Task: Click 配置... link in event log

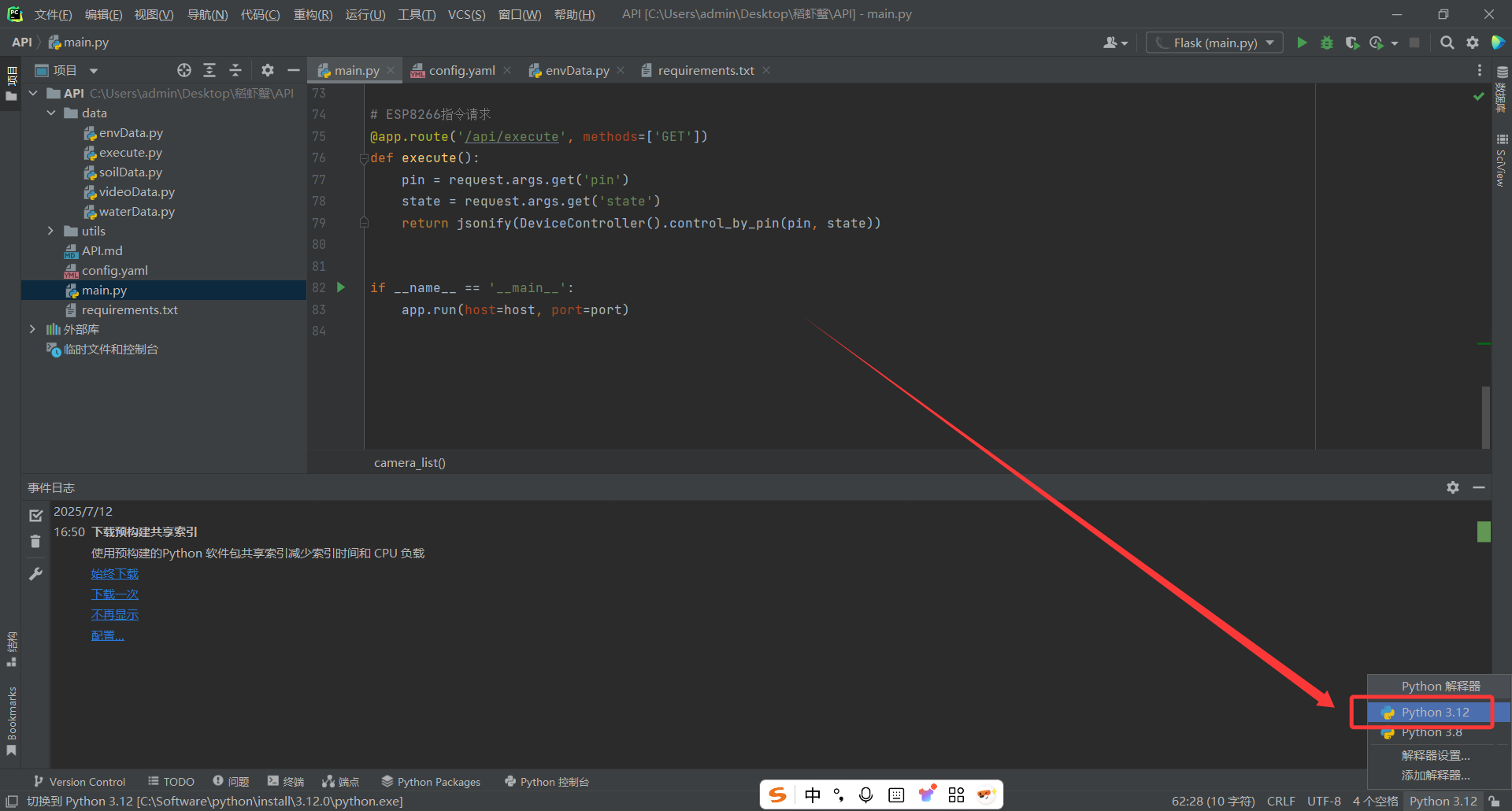Action: tap(108, 635)
